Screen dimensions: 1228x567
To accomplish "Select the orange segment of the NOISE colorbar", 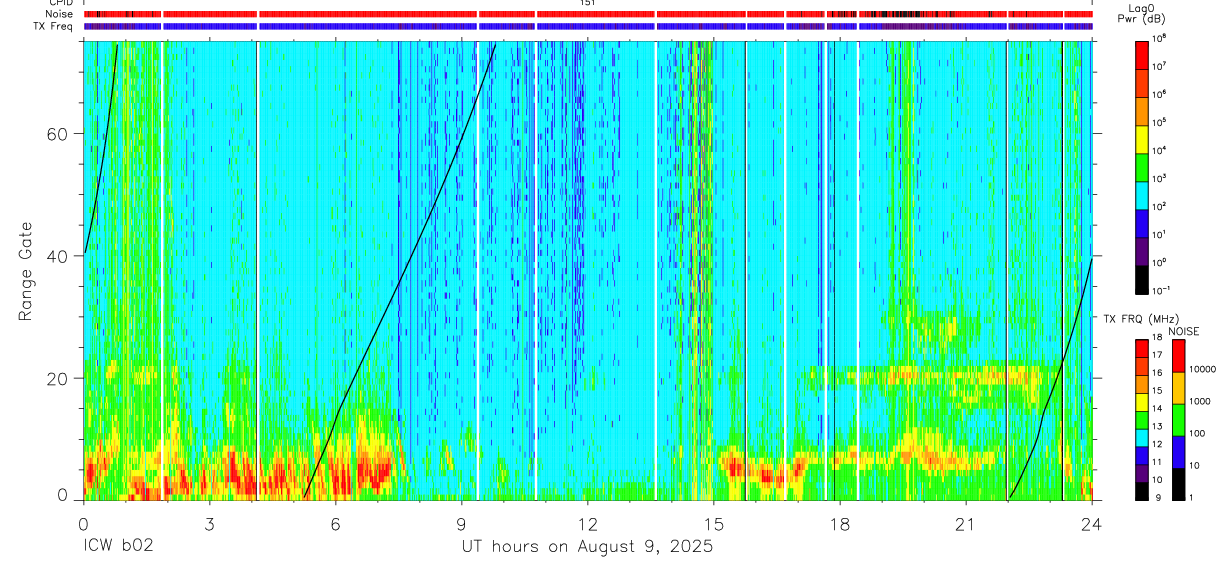I will point(1178,388).
